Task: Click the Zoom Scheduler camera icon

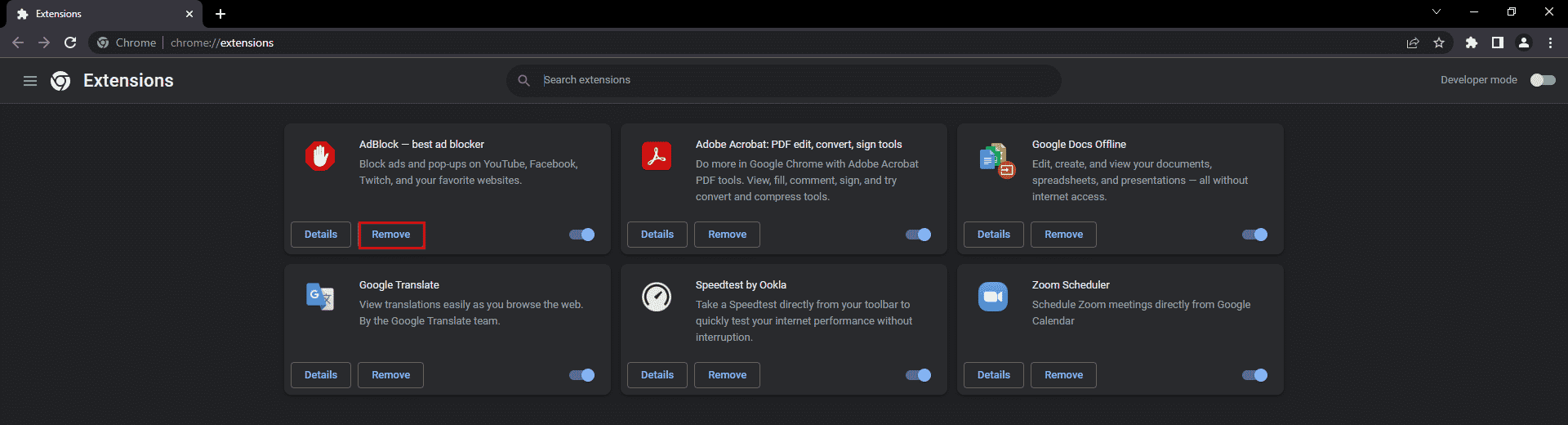Action: 993,296
